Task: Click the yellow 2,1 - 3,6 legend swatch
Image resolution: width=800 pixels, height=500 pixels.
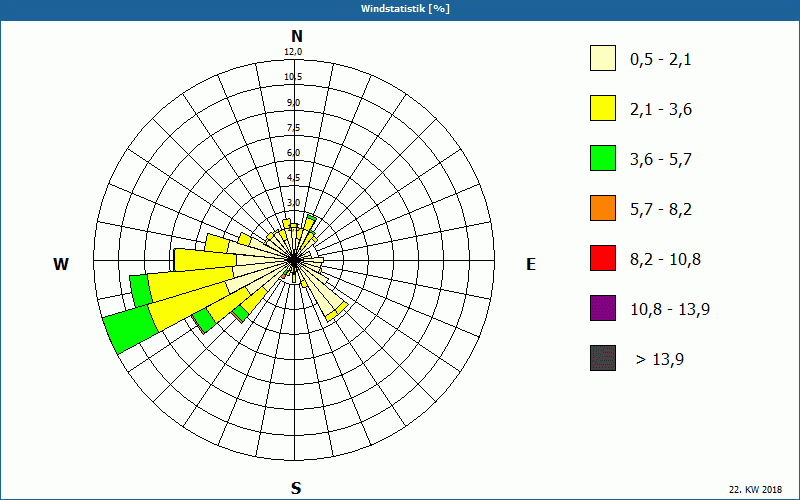Action: pyautogui.click(x=603, y=108)
